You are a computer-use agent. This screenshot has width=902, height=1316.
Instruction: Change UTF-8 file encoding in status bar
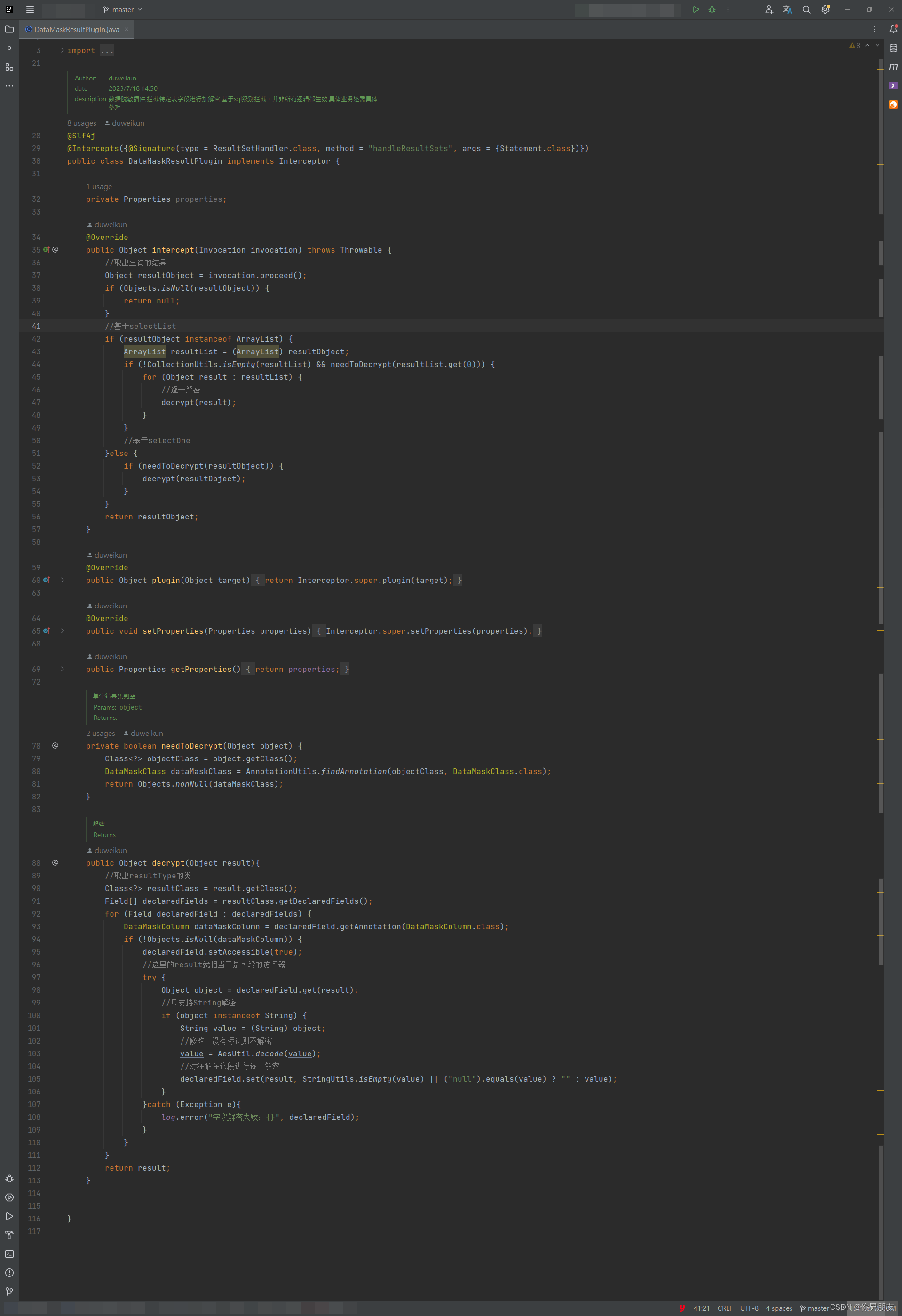point(749,1308)
